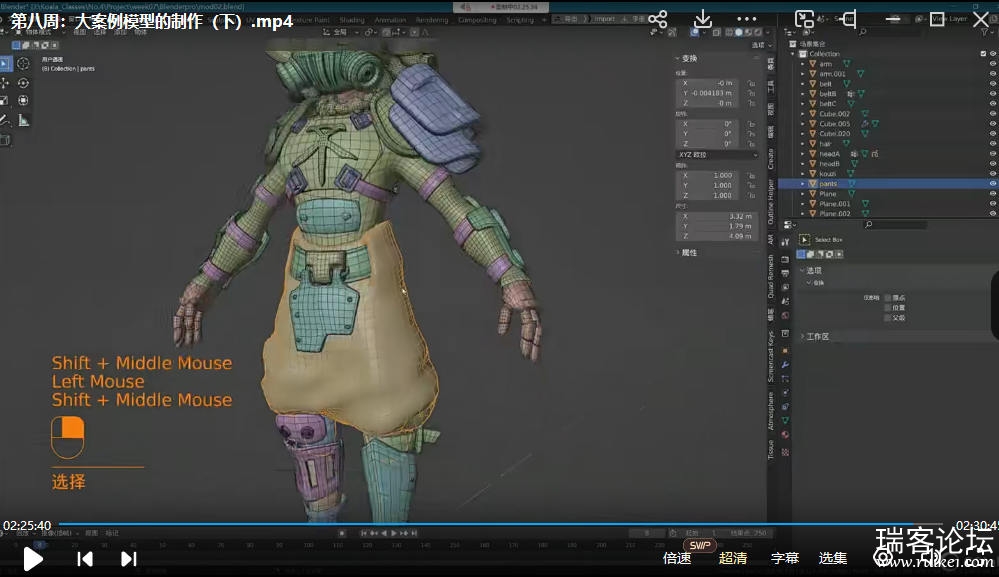Toggle visibility eye for arm object
This screenshot has width=999, height=577.
pyautogui.click(x=993, y=64)
